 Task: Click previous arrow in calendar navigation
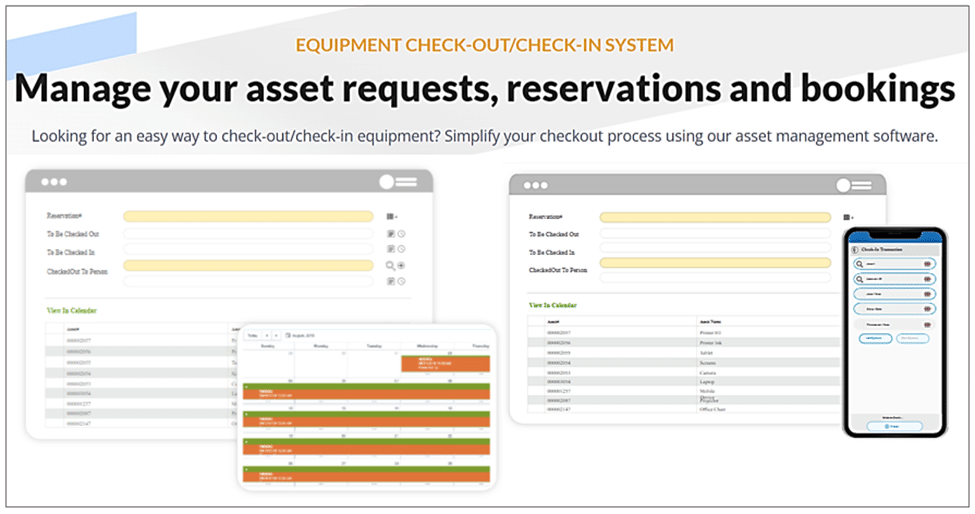click(267, 335)
